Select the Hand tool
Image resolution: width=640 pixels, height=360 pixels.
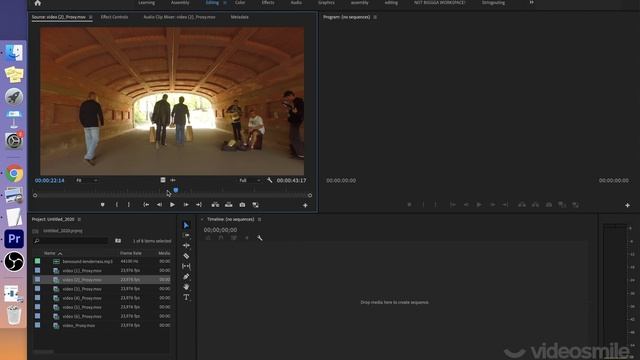click(186, 287)
